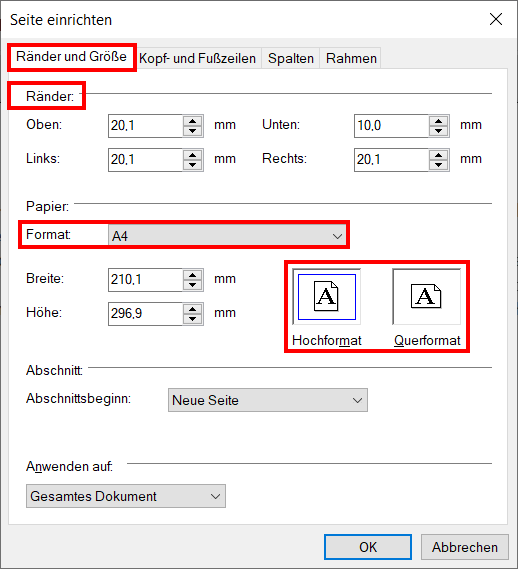The height and width of the screenshot is (569, 518).
Task: Switch to the Kopf- und Fußzeilen tab
Action: tap(197, 58)
